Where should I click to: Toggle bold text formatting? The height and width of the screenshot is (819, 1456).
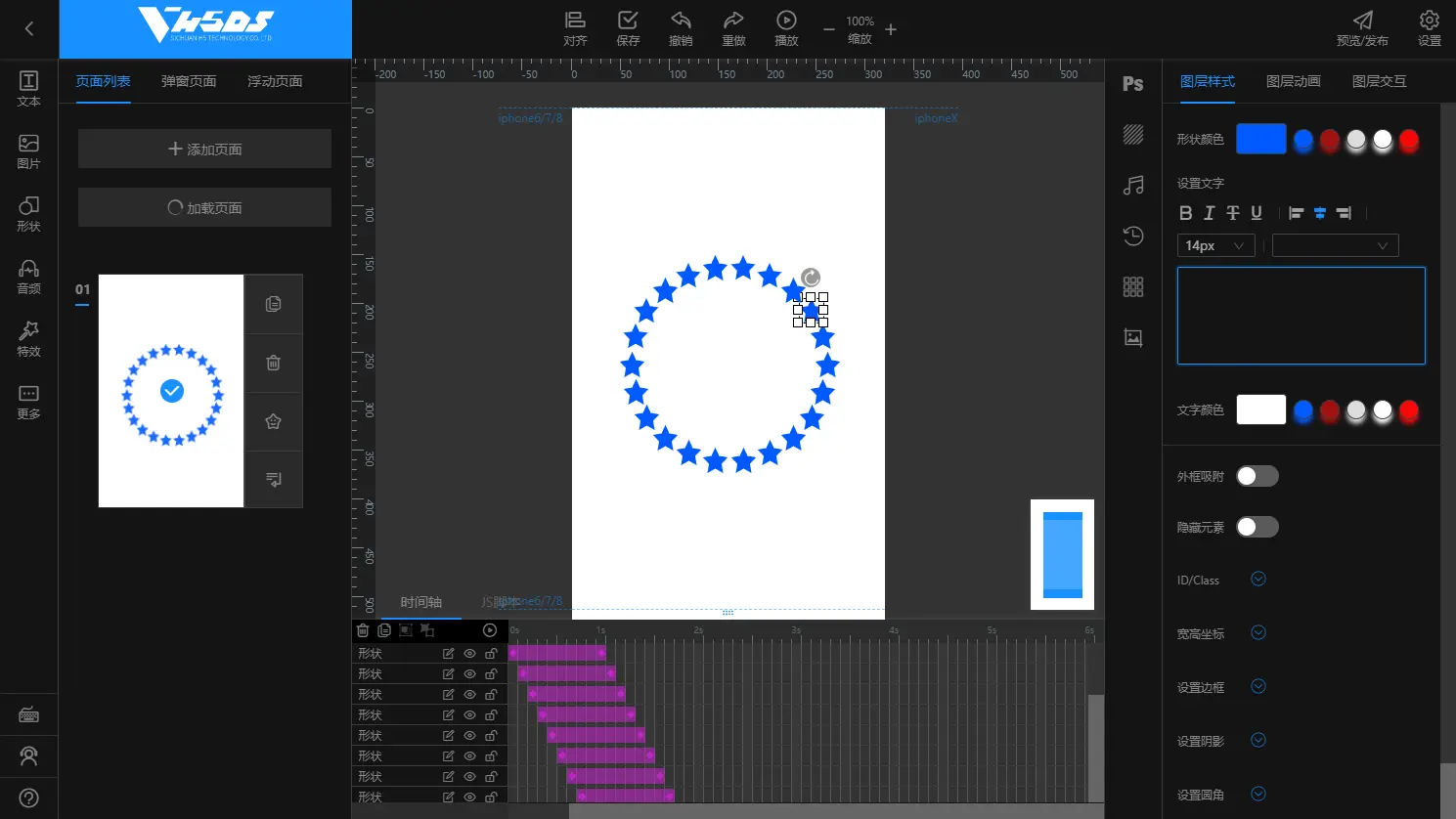click(x=1186, y=212)
